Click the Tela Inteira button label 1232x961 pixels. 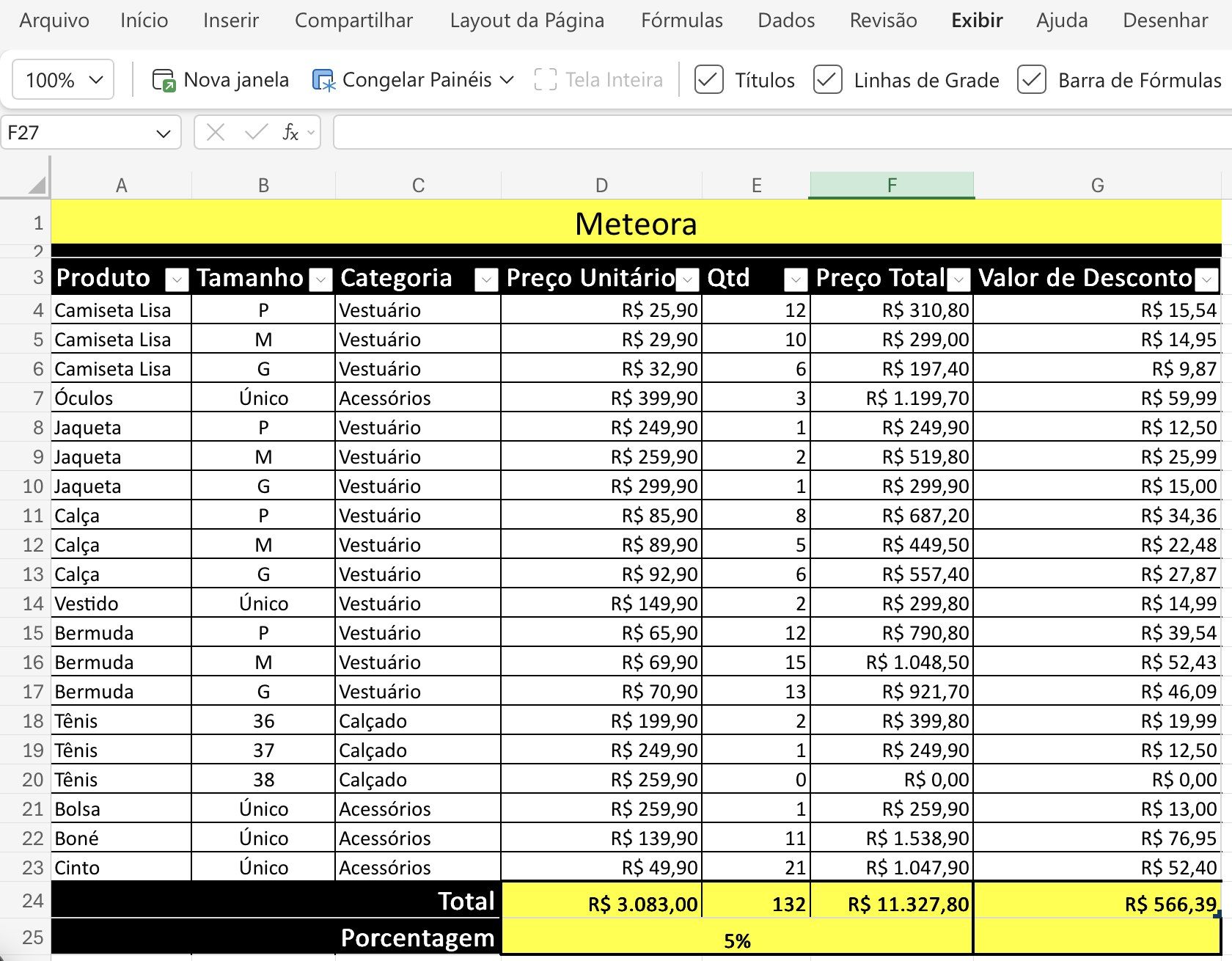point(615,80)
